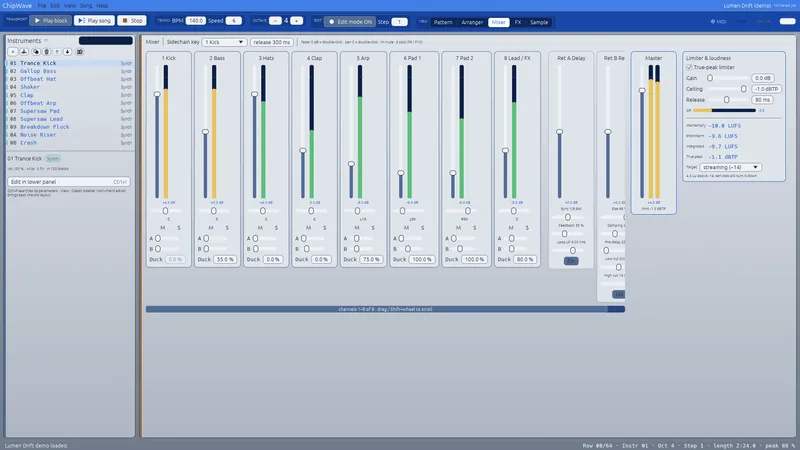Open the Song menu
800x450 pixels.
(x=86, y=6)
